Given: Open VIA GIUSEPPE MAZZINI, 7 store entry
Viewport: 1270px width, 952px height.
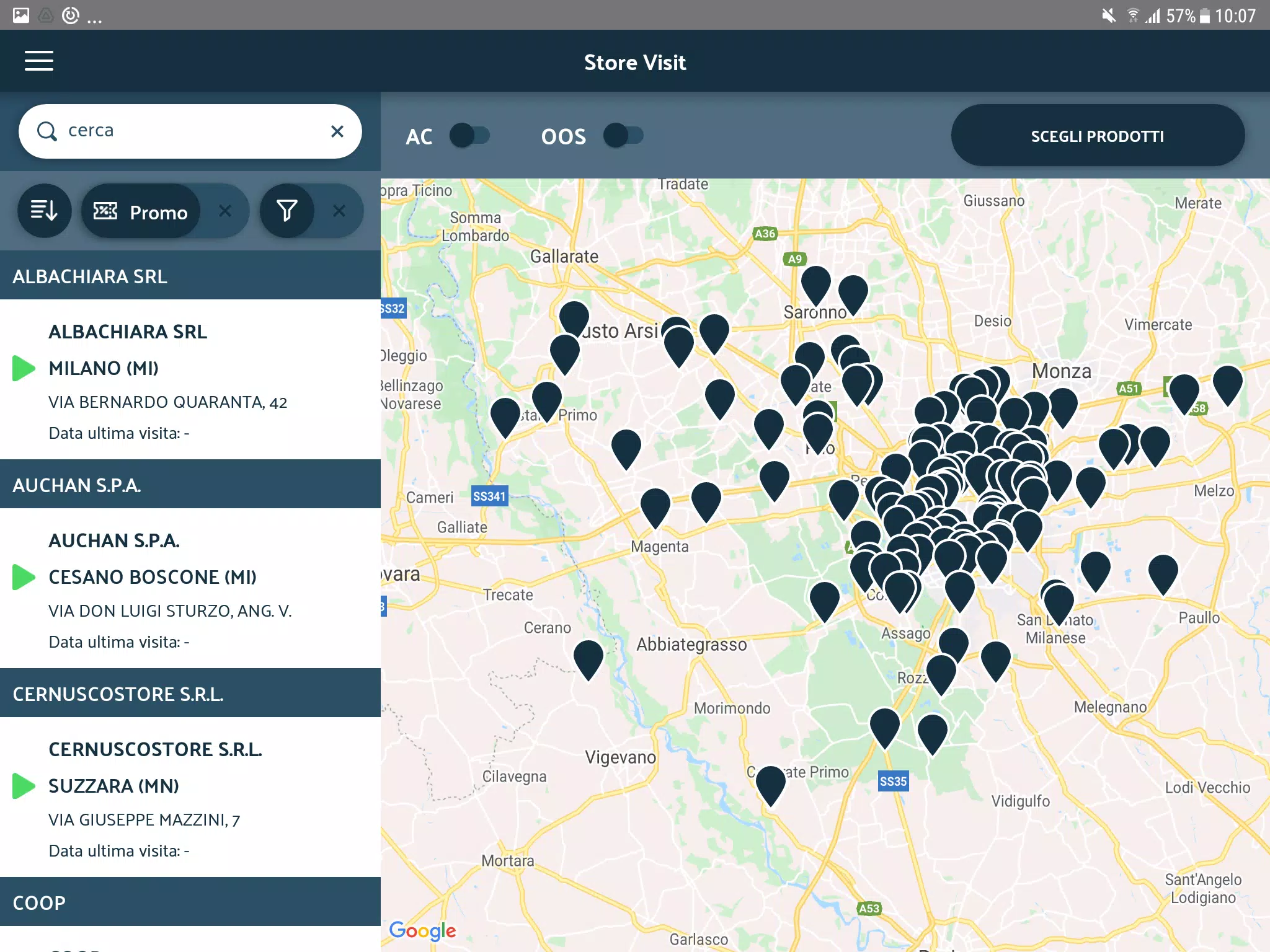Looking at the screenshot, I should click(x=144, y=820).
